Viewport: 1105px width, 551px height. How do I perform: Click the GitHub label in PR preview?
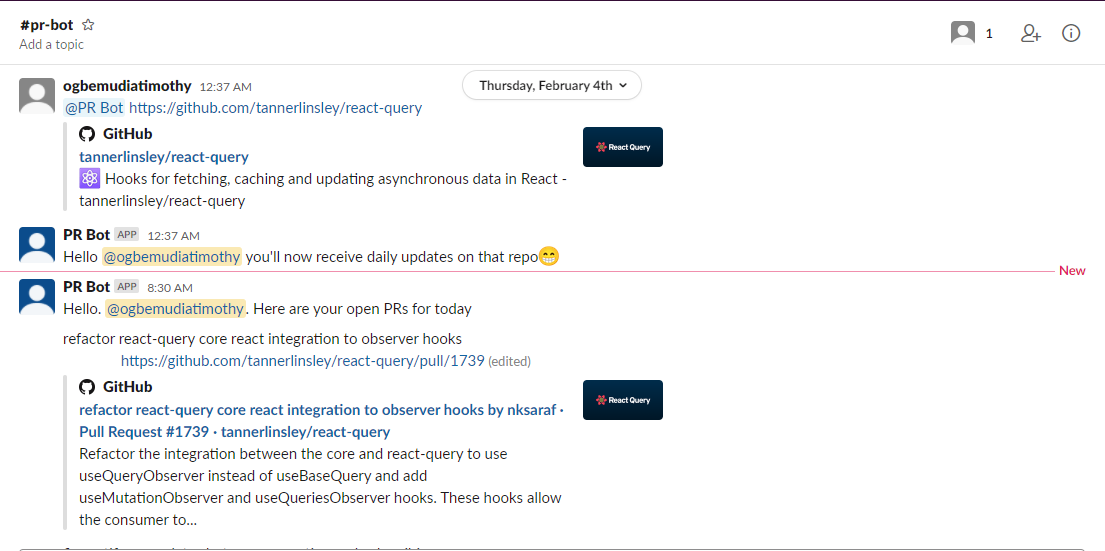pos(128,387)
